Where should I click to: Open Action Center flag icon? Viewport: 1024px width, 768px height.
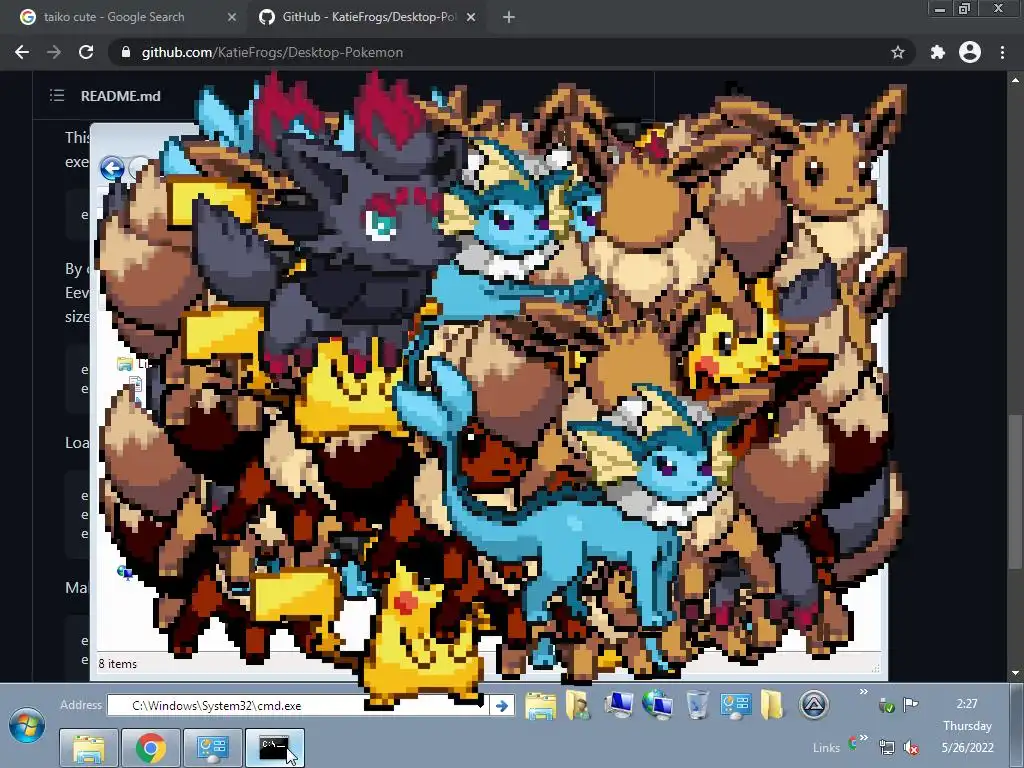[x=910, y=705]
